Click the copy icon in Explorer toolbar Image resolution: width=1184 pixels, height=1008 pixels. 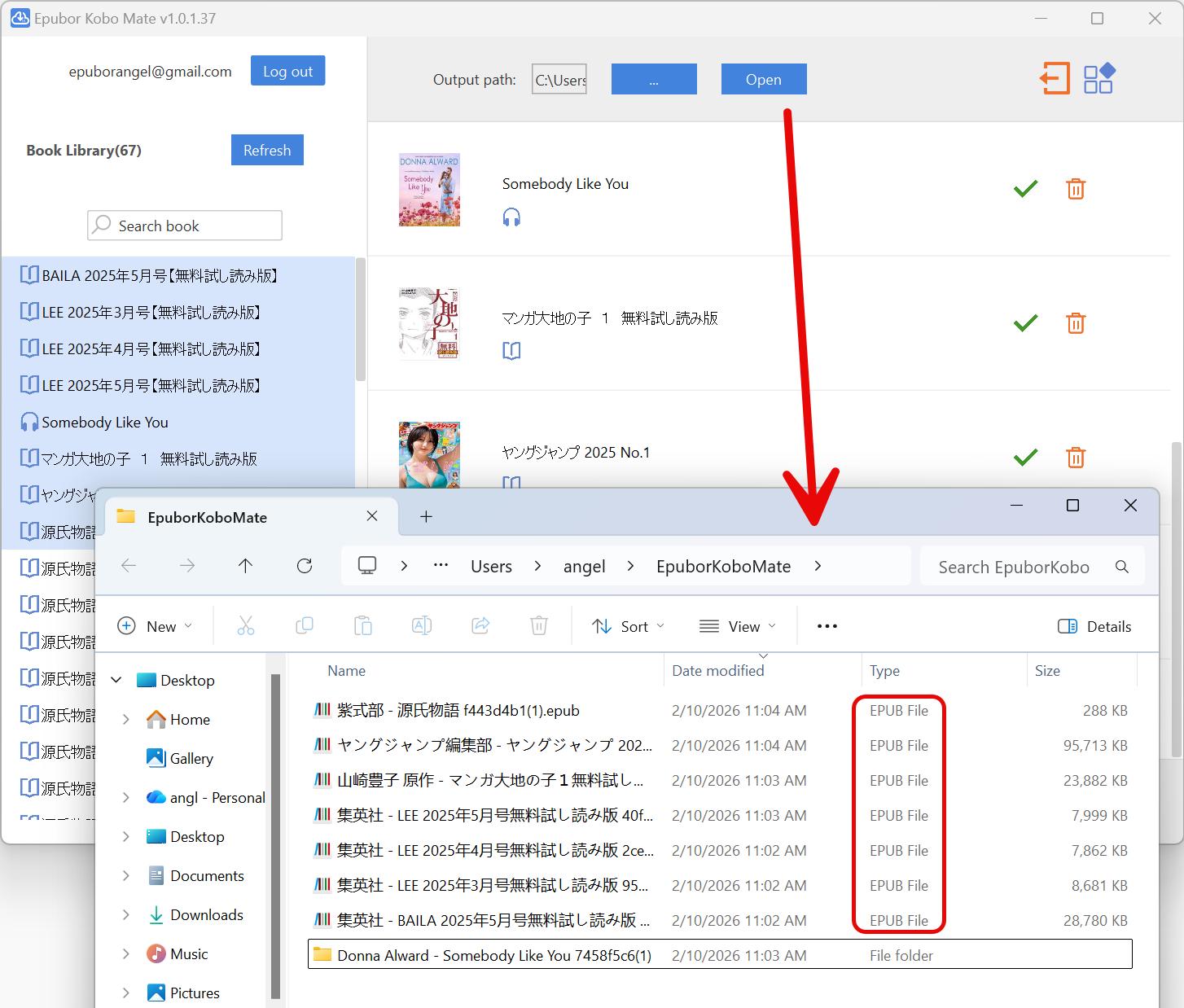305,625
